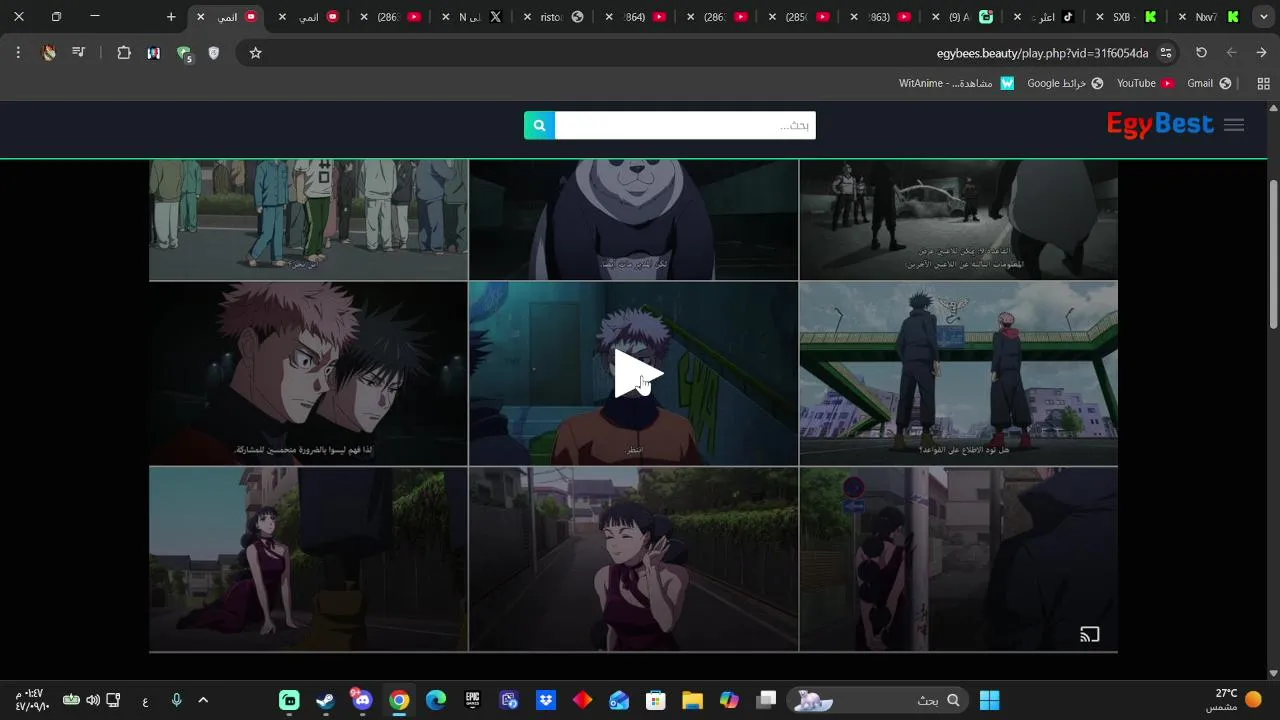Switch to the Nxv7 tab

(x=1206, y=17)
